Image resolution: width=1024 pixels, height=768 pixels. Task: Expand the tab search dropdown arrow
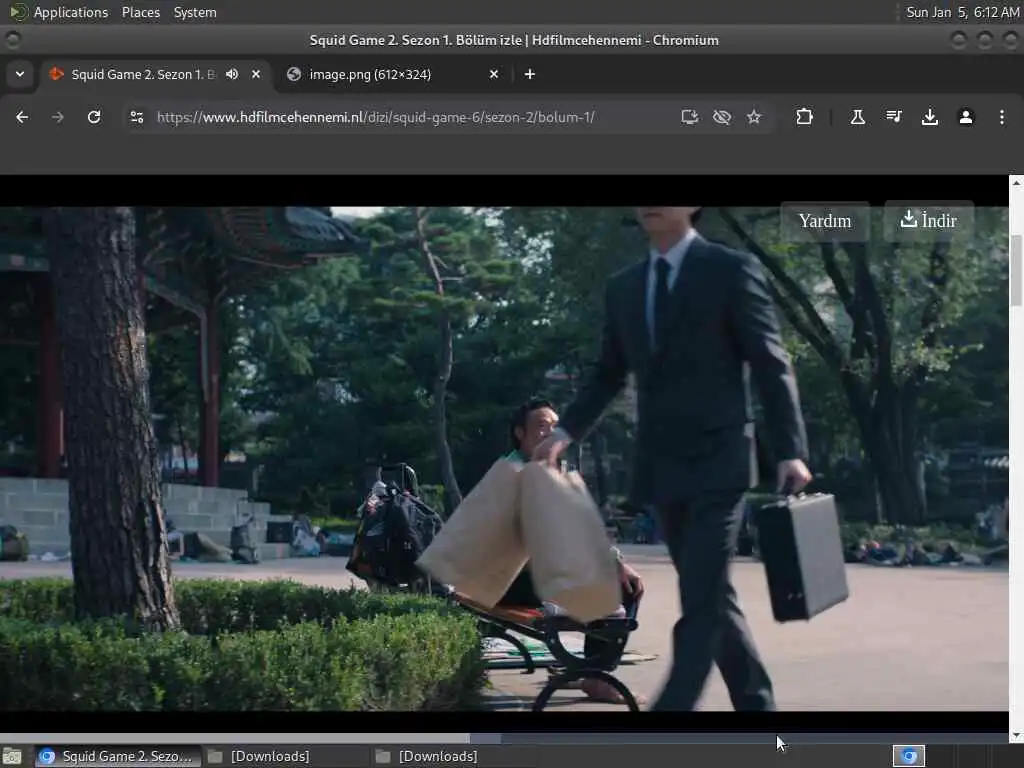(x=20, y=74)
